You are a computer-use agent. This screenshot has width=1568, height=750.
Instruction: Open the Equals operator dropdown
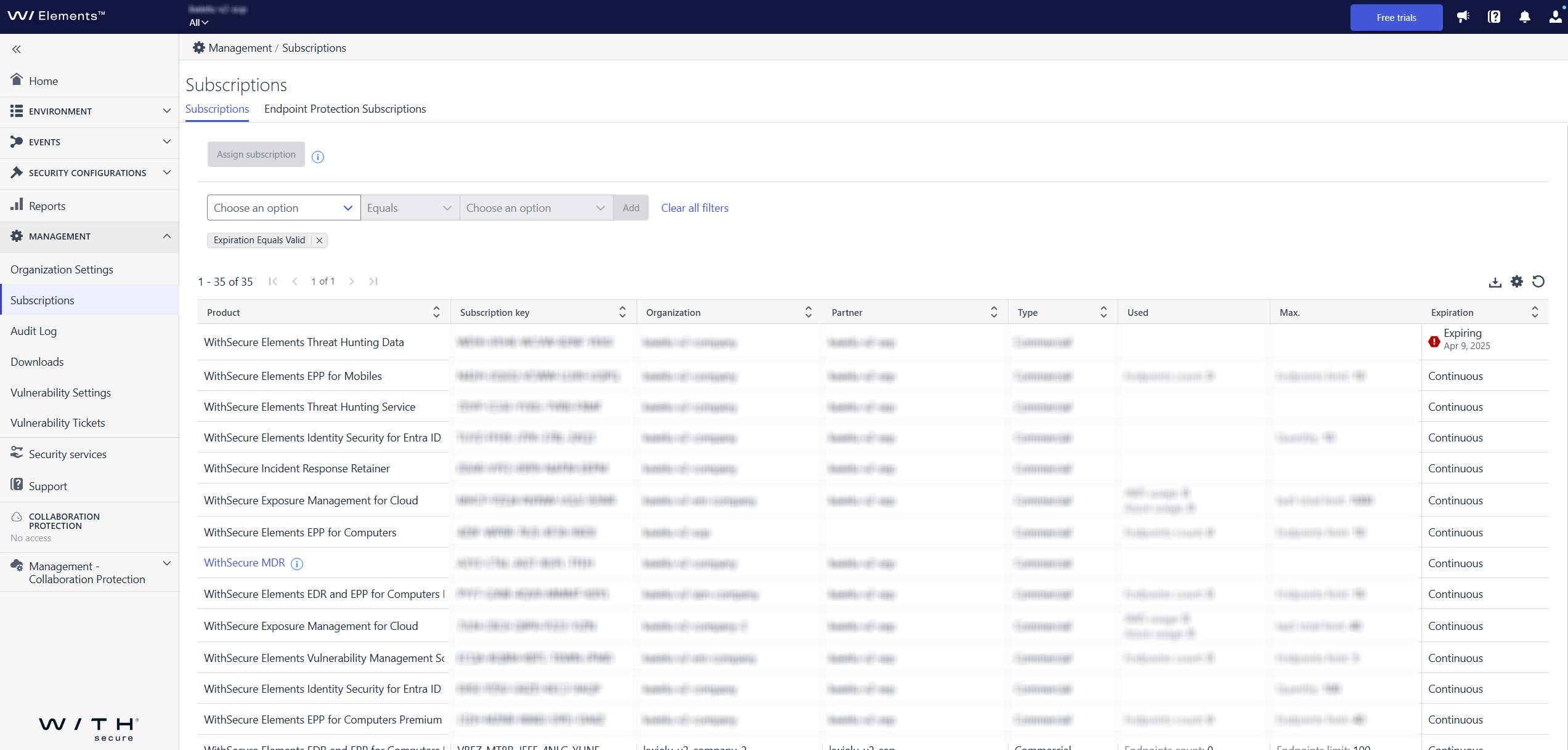pyautogui.click(x=410, y=208)
